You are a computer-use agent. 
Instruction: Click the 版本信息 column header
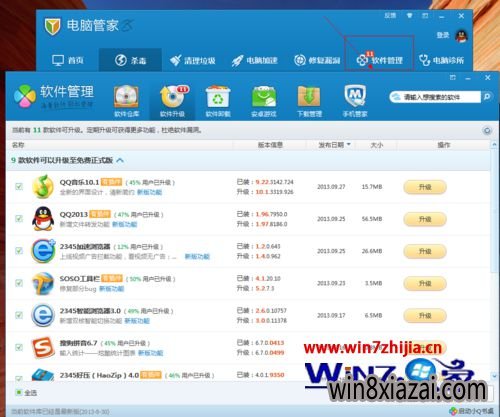(x=270, y=145)
